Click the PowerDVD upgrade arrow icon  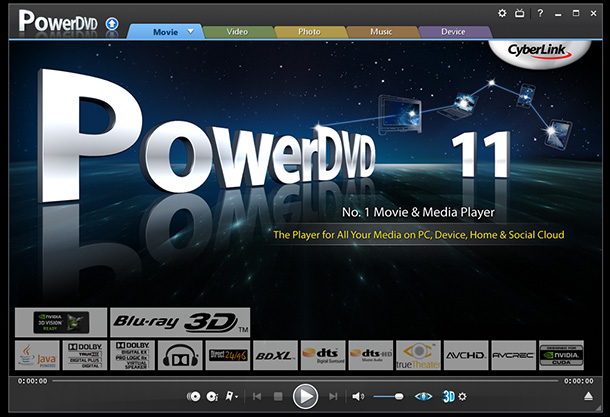tap(112, 24)
